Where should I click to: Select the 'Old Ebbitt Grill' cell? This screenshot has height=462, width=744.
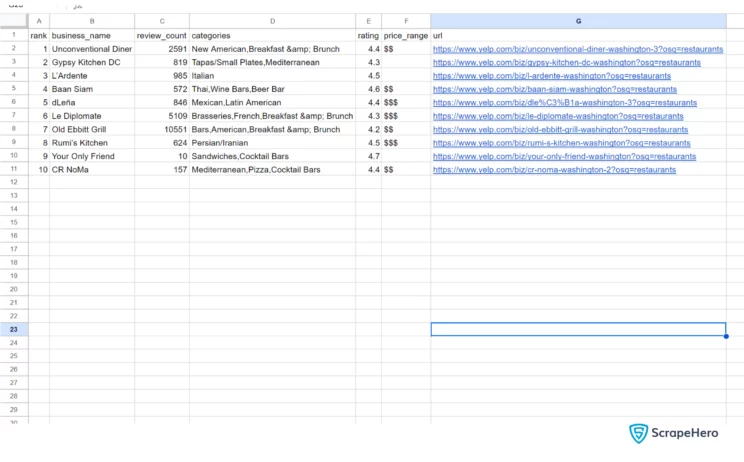[92, 129]
